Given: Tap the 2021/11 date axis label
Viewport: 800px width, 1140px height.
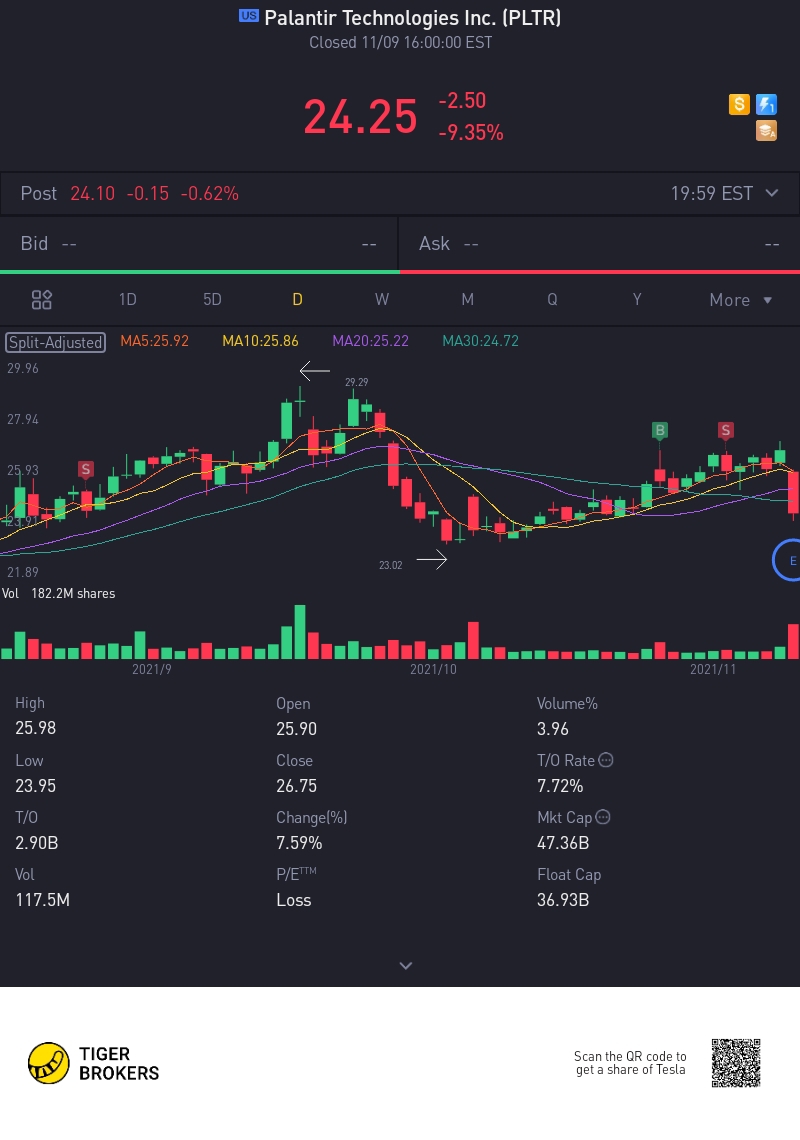Looking at the screenshot, I should (713, 669).
